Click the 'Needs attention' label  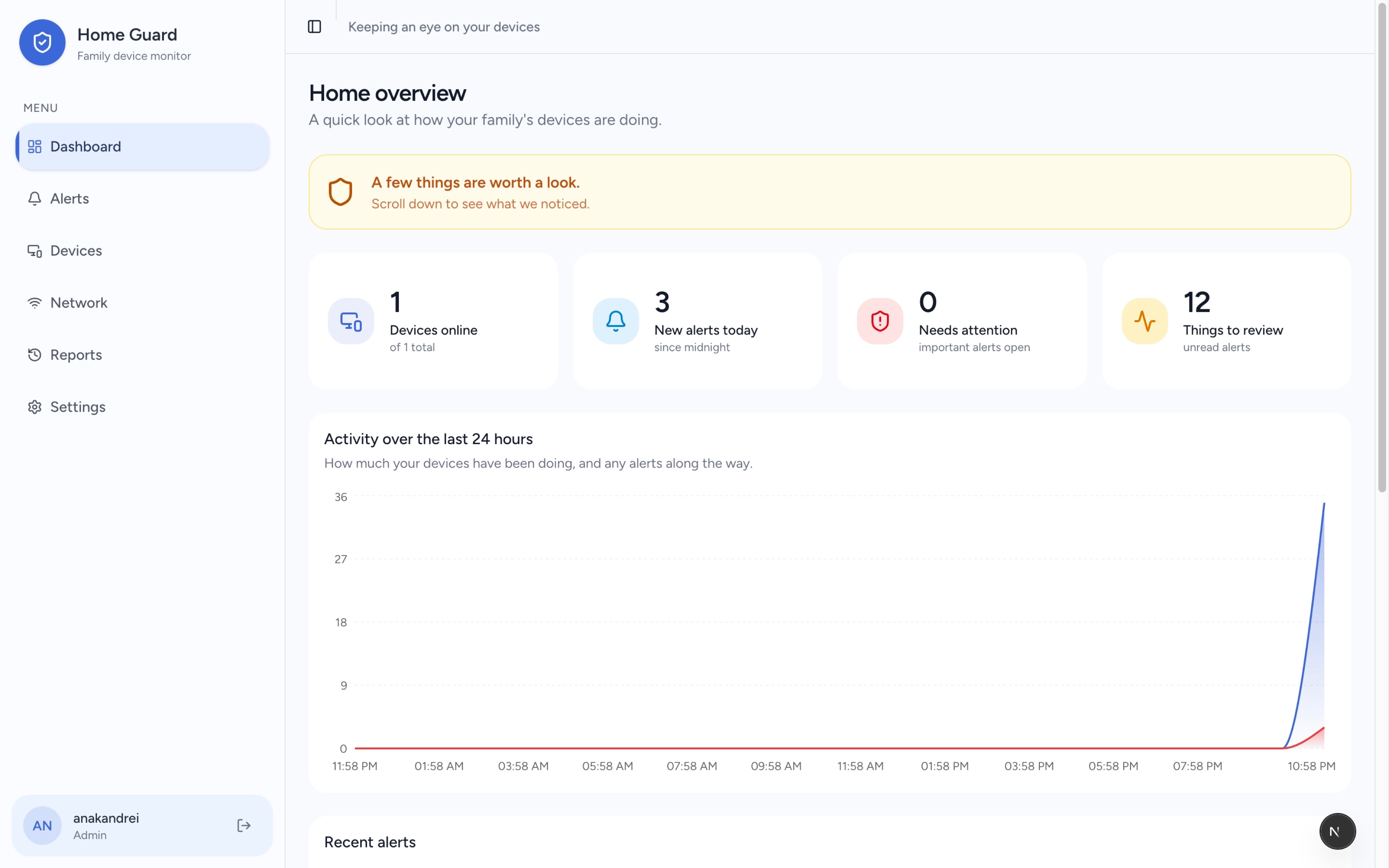click(x=968, y=330)
